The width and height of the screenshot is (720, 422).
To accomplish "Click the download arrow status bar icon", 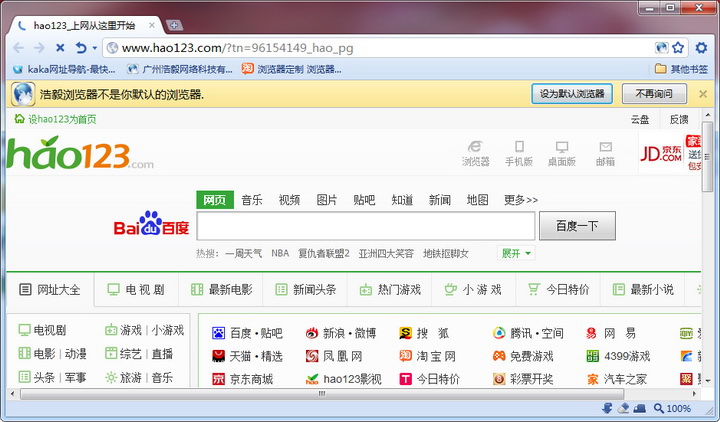I will 607,408.
